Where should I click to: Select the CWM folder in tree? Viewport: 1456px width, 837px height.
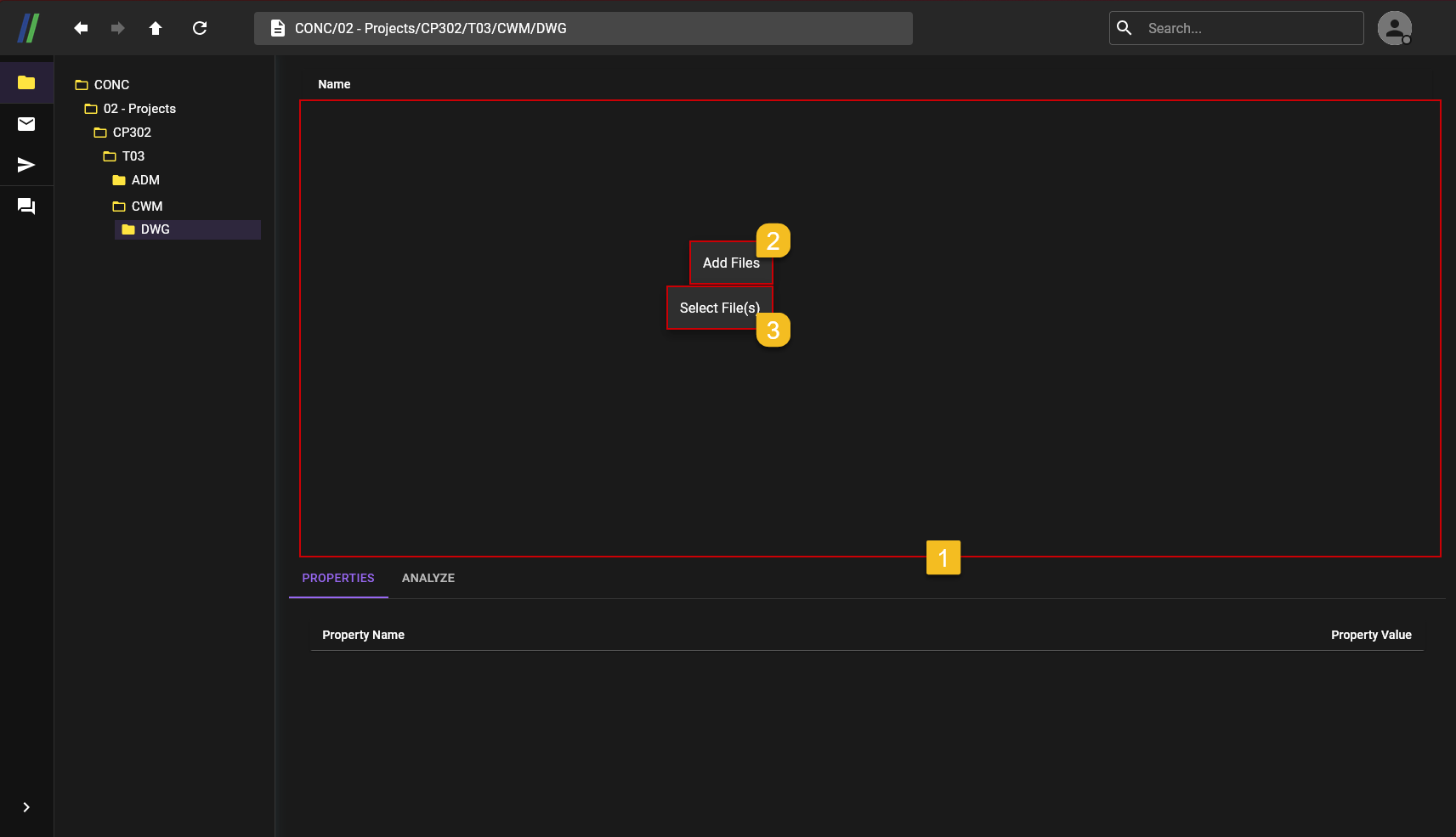[x=146, y=206]
